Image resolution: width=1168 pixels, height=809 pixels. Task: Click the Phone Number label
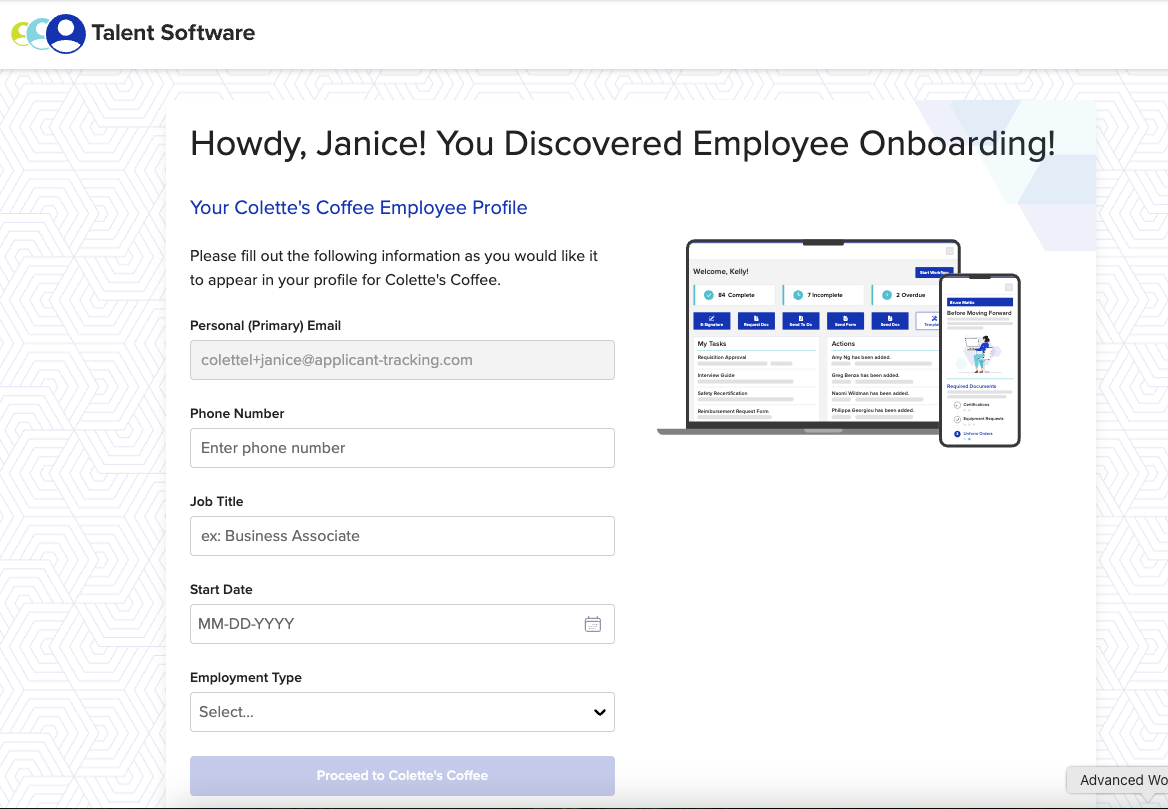click(x=237, y=413)
